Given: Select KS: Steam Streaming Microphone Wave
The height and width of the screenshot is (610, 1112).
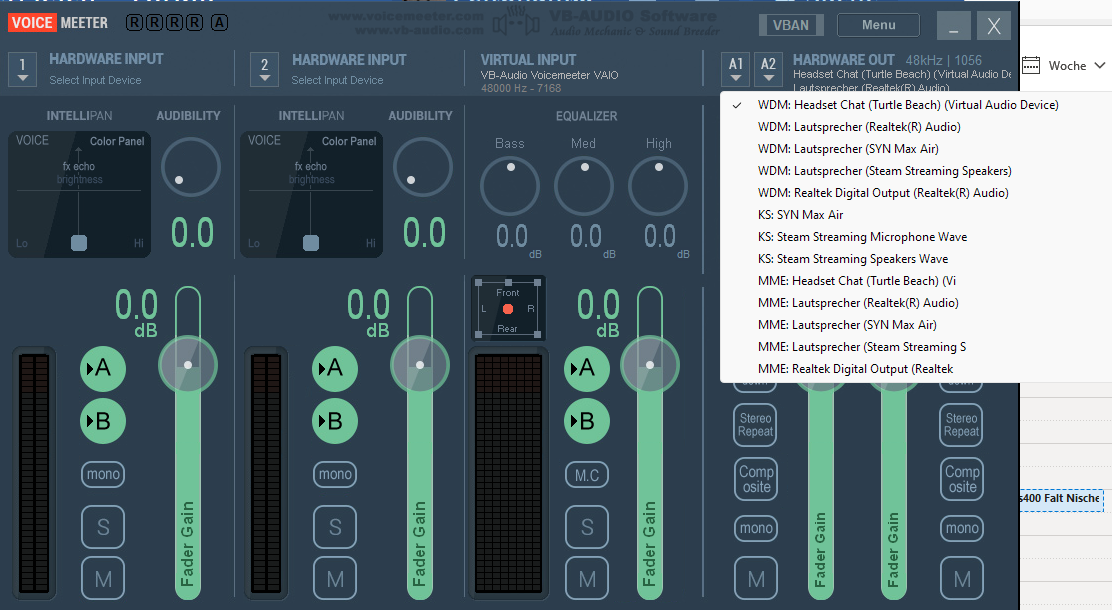Looking at the screenshot, I should coord(862,237).
